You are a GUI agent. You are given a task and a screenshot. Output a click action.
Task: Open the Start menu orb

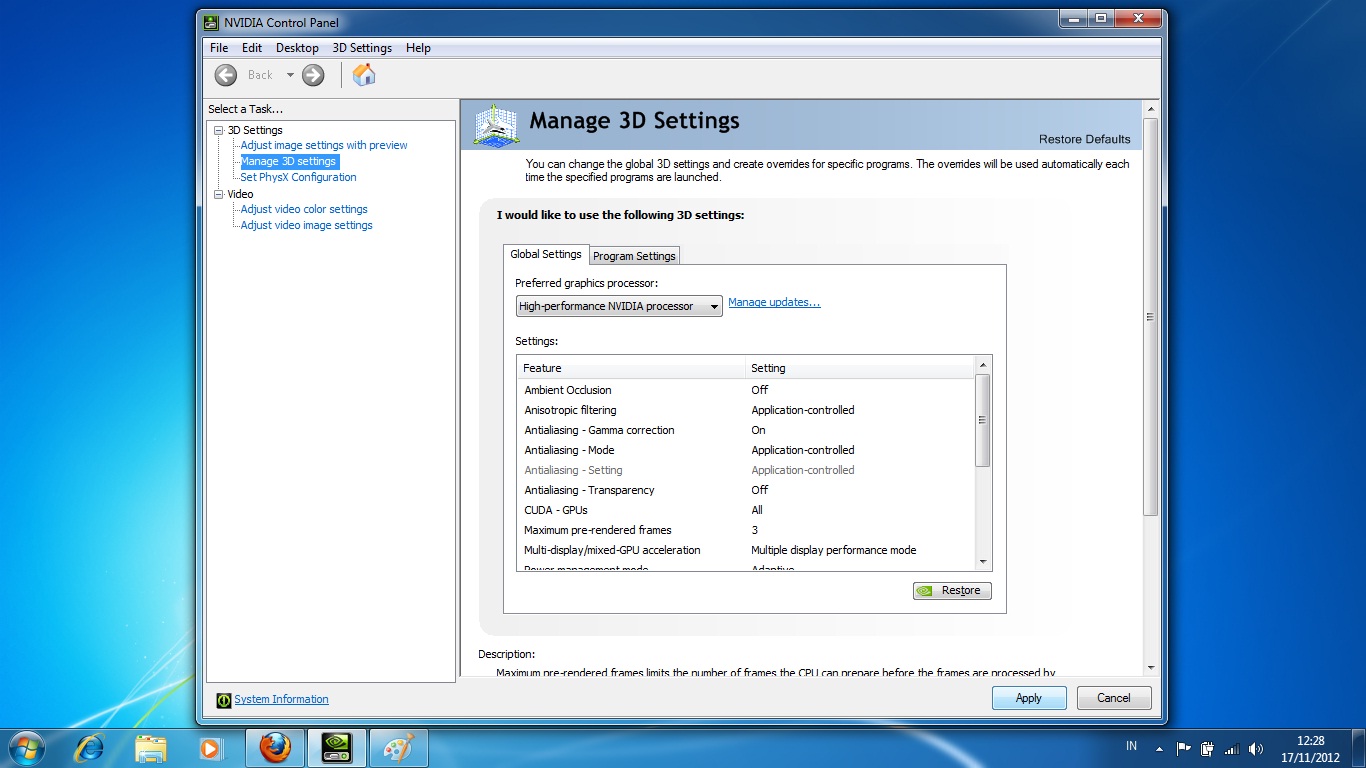(27, 747)
